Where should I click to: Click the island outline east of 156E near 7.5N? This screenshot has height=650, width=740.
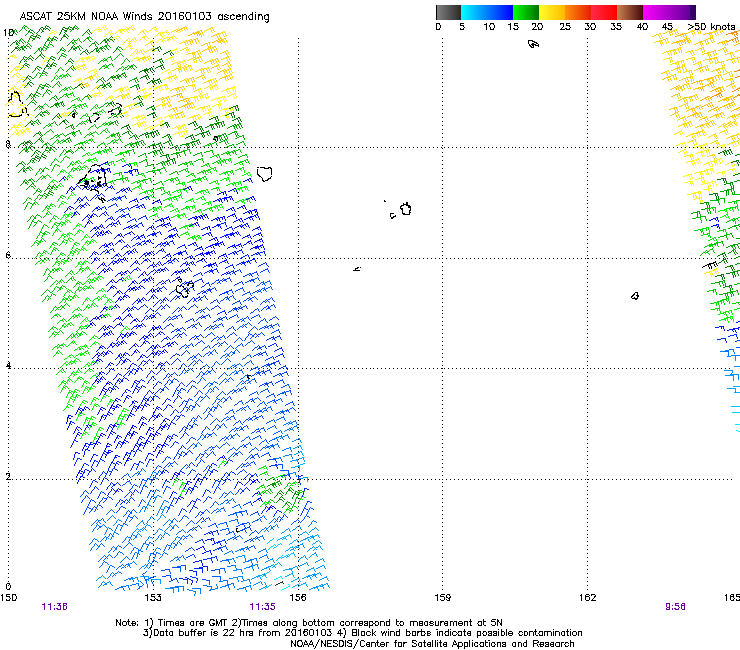(x=265, y=174)
